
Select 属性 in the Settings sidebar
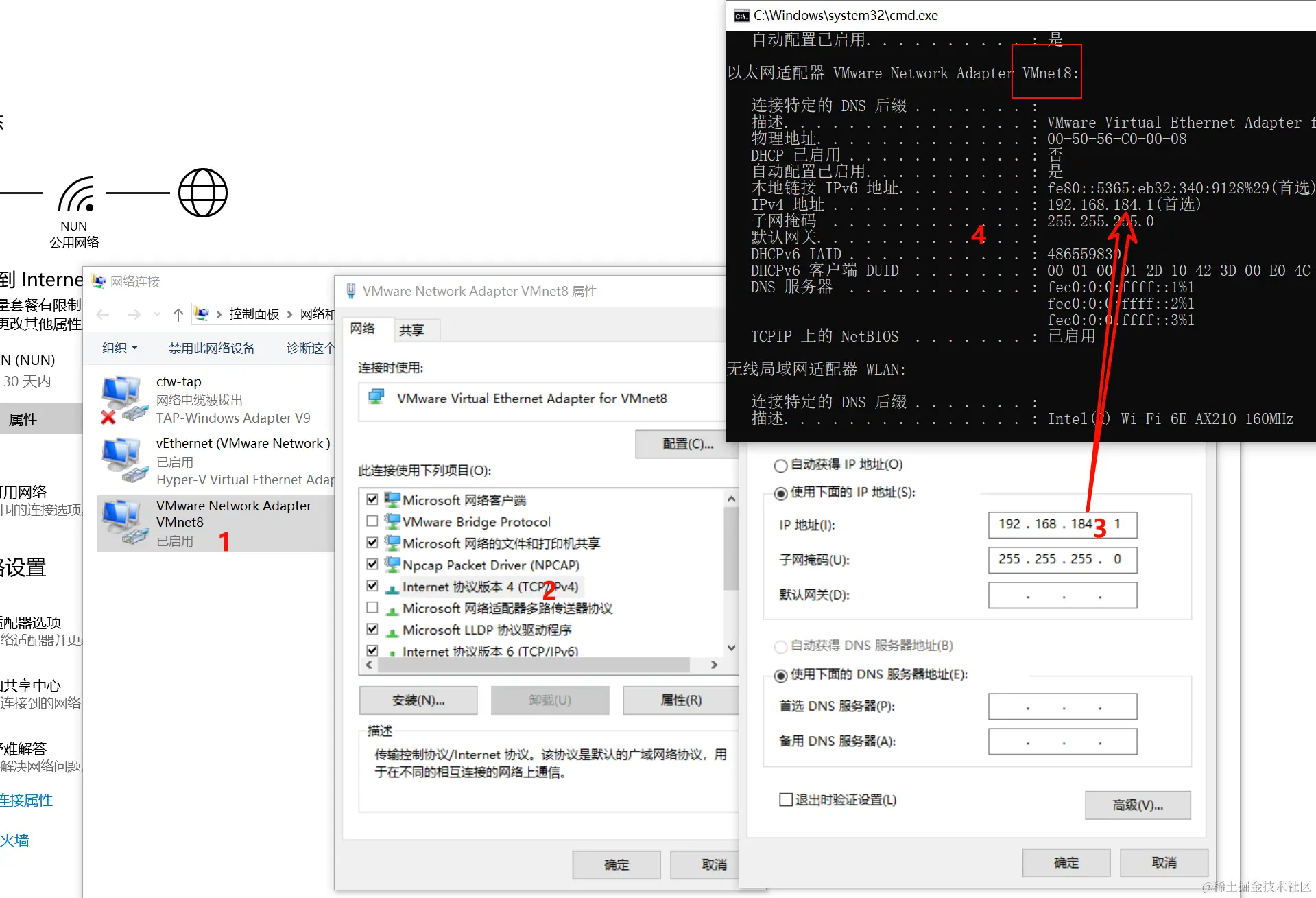point(40,419)
